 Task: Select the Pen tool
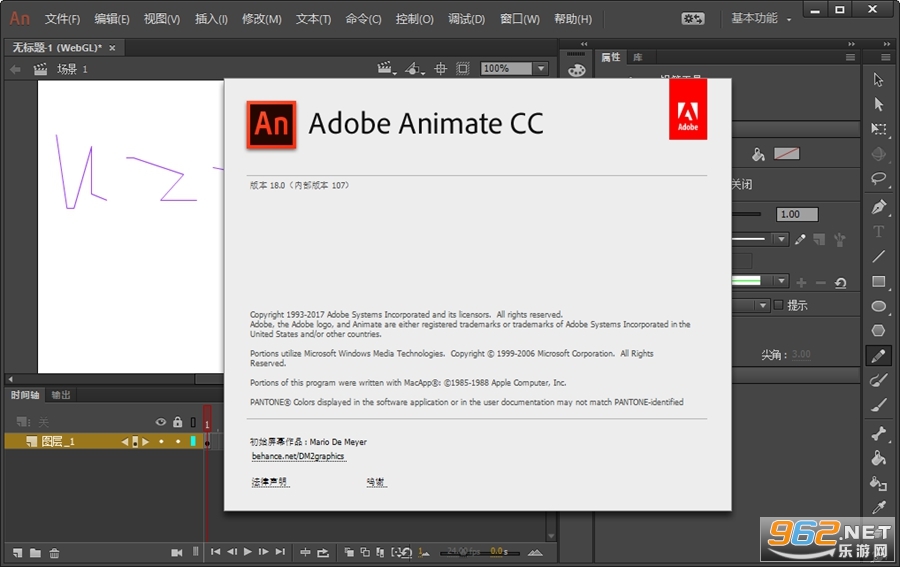tap(878, 207)
